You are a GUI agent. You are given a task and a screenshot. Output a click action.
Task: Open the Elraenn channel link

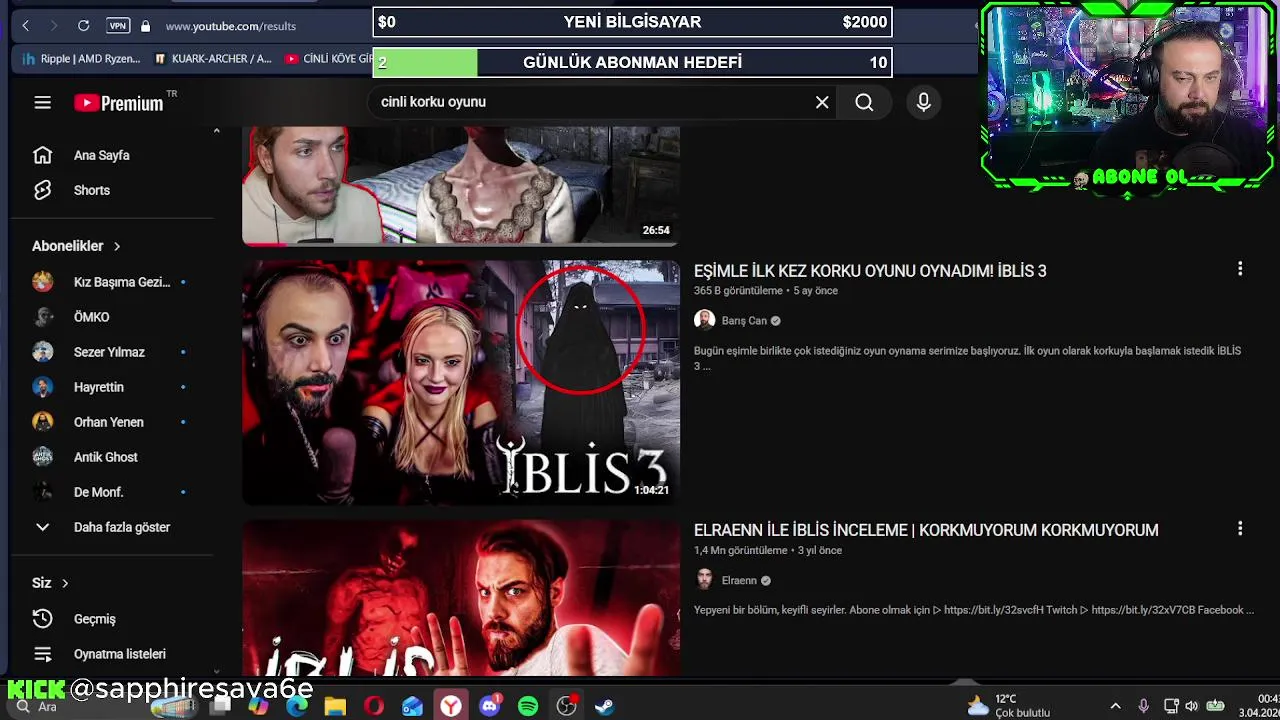[739, 580]
